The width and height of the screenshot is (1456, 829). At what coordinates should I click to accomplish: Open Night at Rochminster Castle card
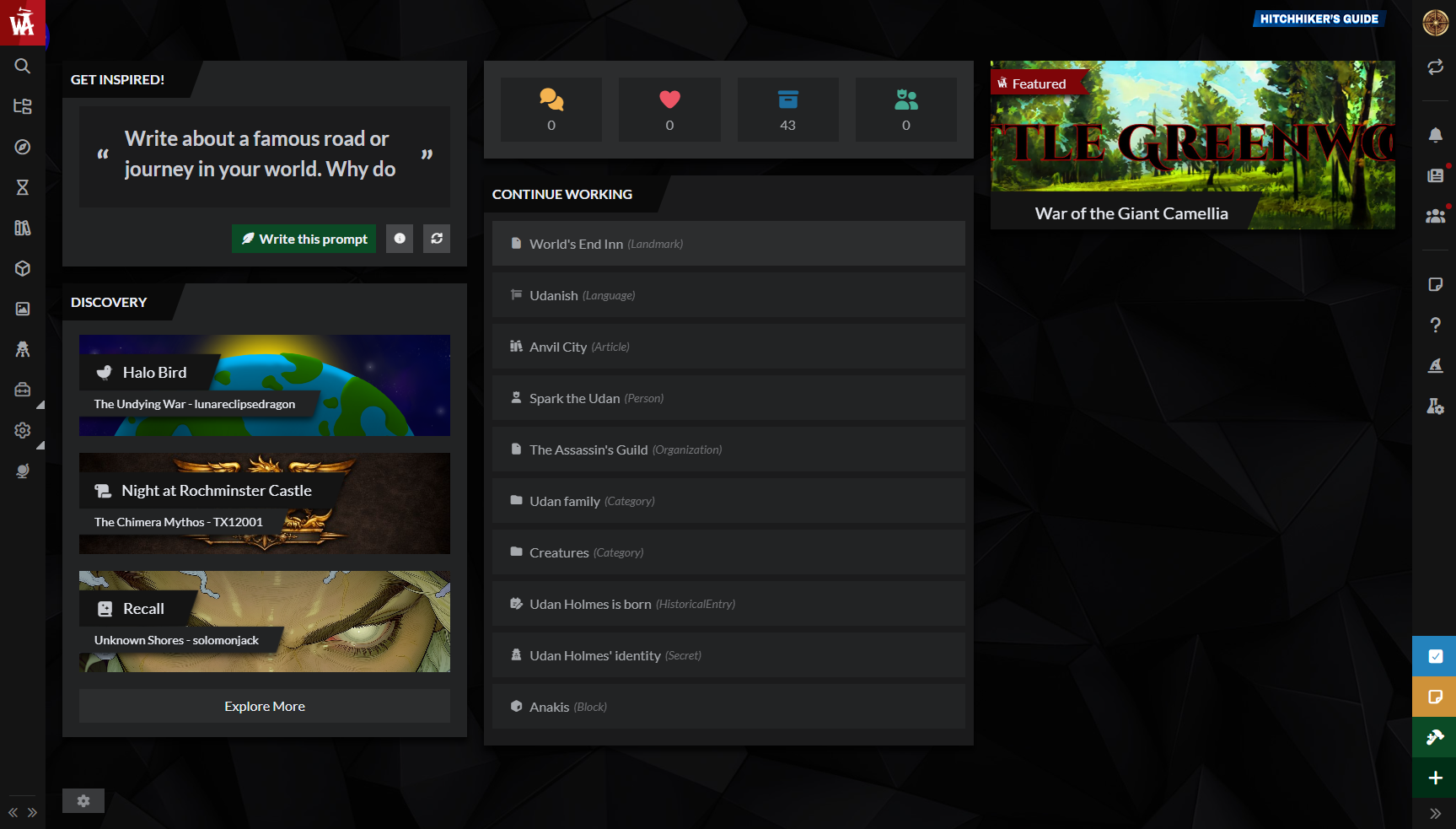pos(265,503)
